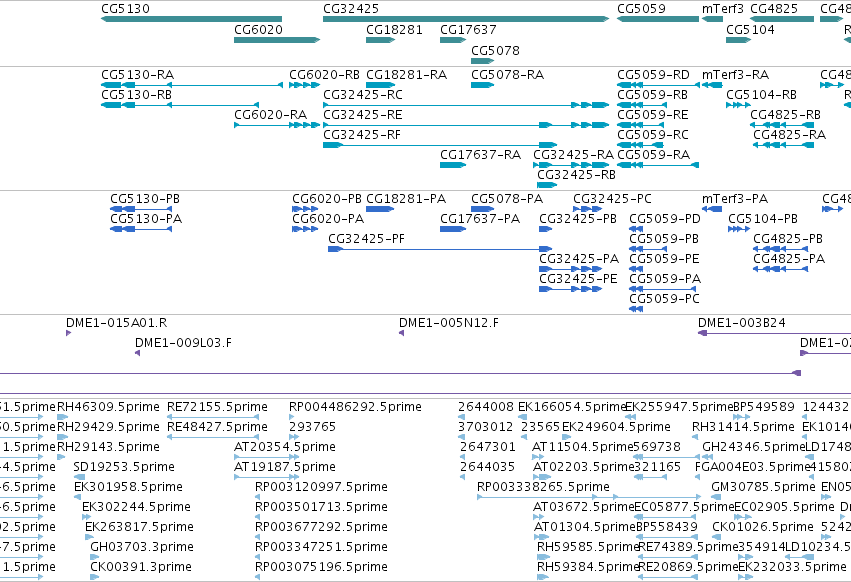
Task: Click EST RH46309.5prime label
Action: click(x=109, y=407)
